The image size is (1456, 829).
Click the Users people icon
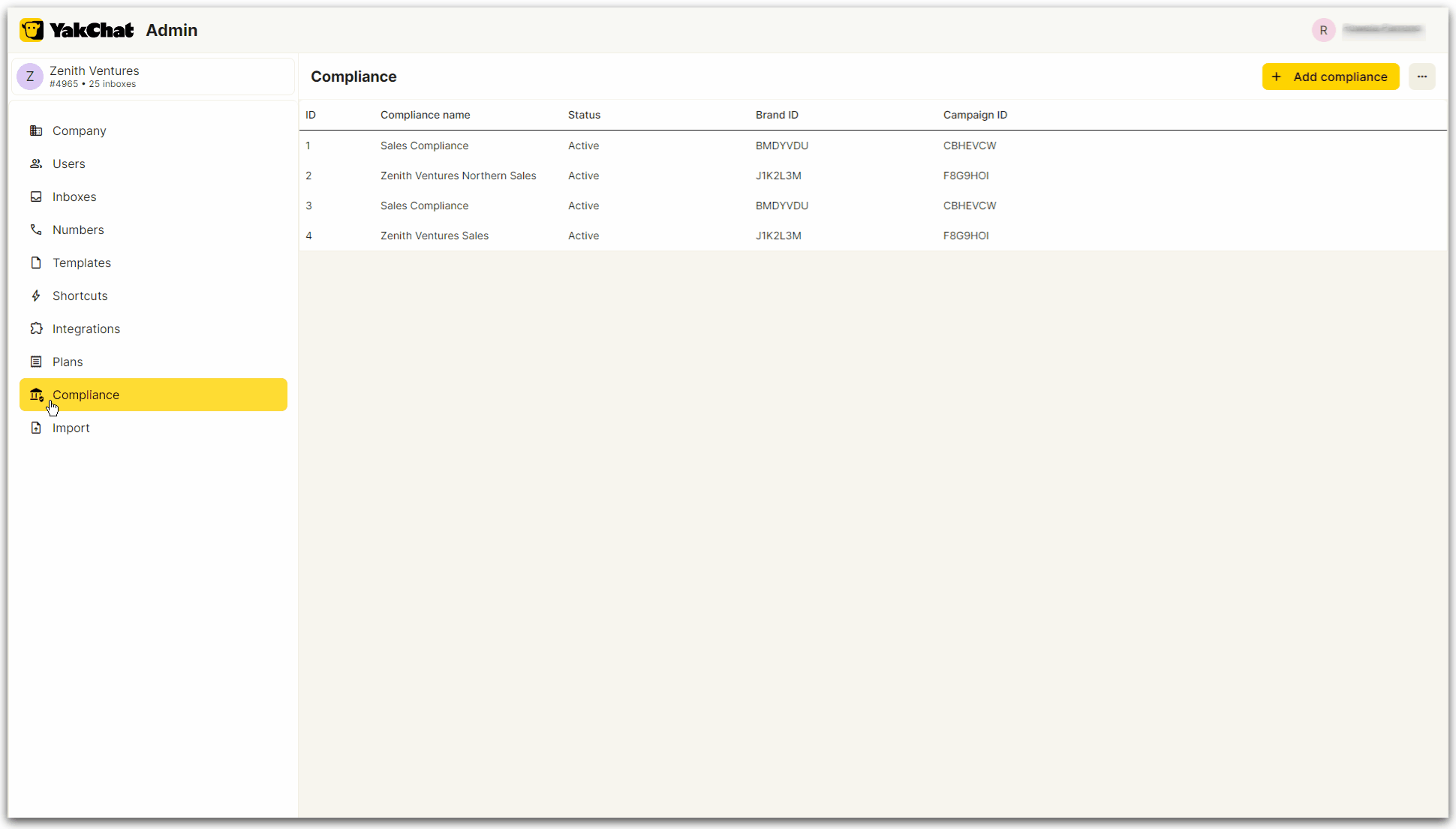click(x=36, y=164)
